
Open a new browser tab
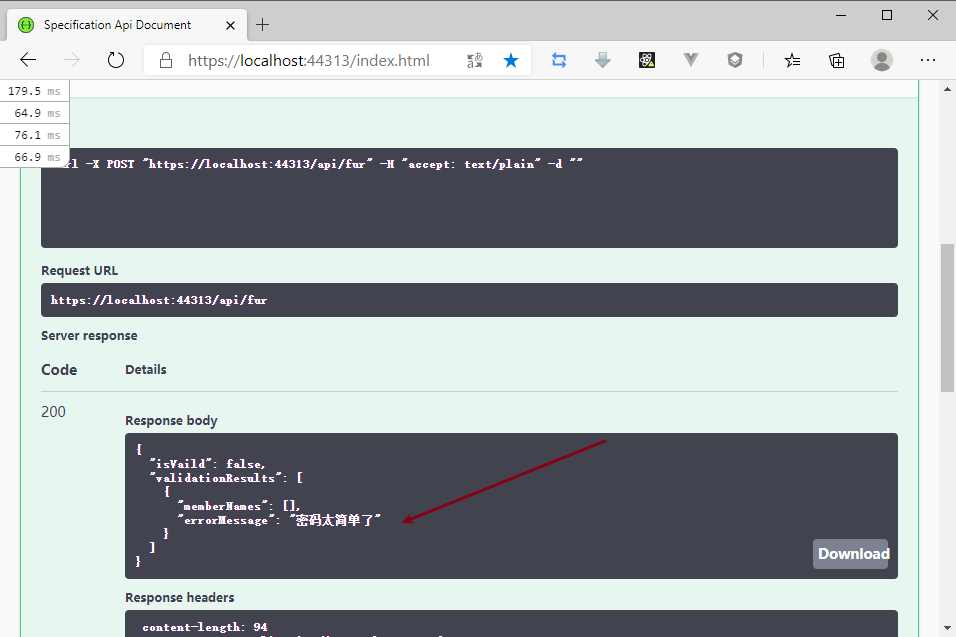coord(263,24)
